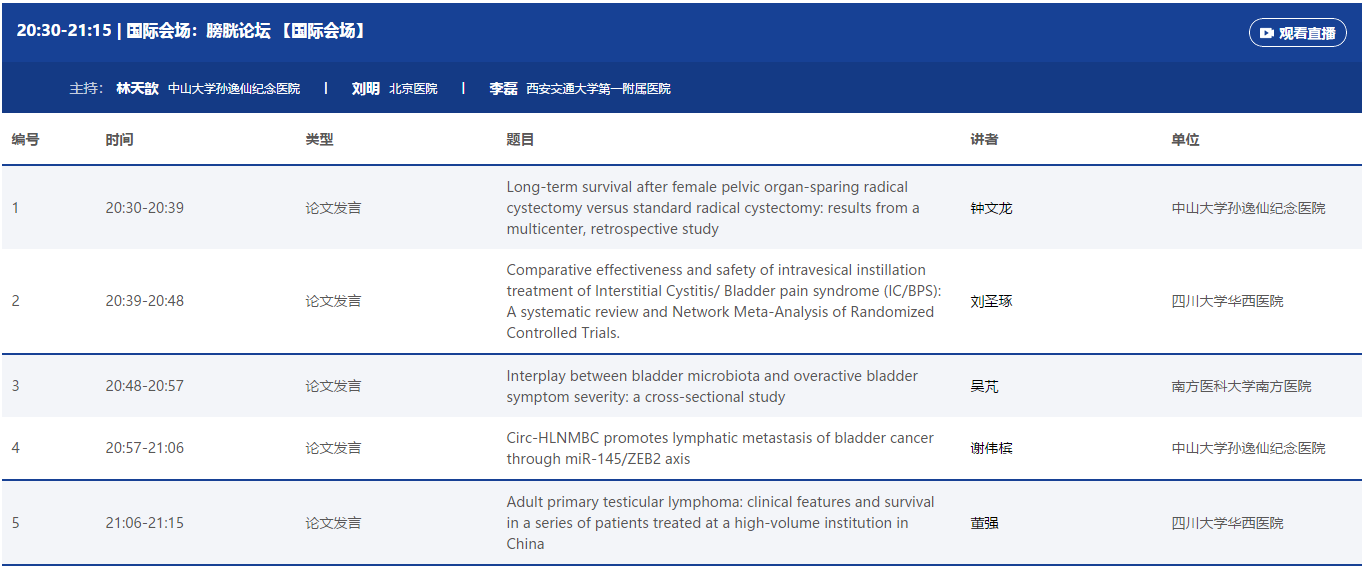Click the video camera icon in 观看直播
The image size is (1366, 566).
click(1266, 33)
